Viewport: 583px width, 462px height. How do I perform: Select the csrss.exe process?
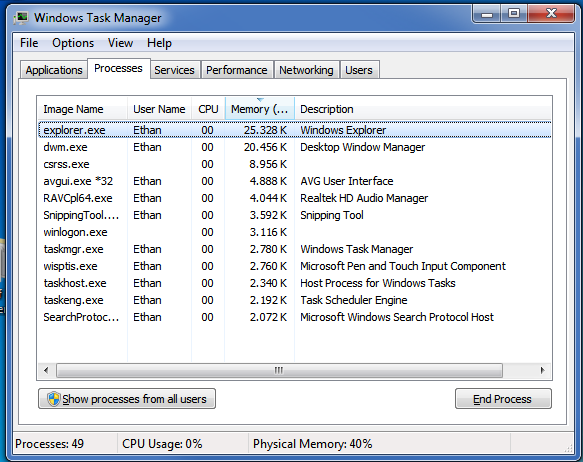point(294,164)
